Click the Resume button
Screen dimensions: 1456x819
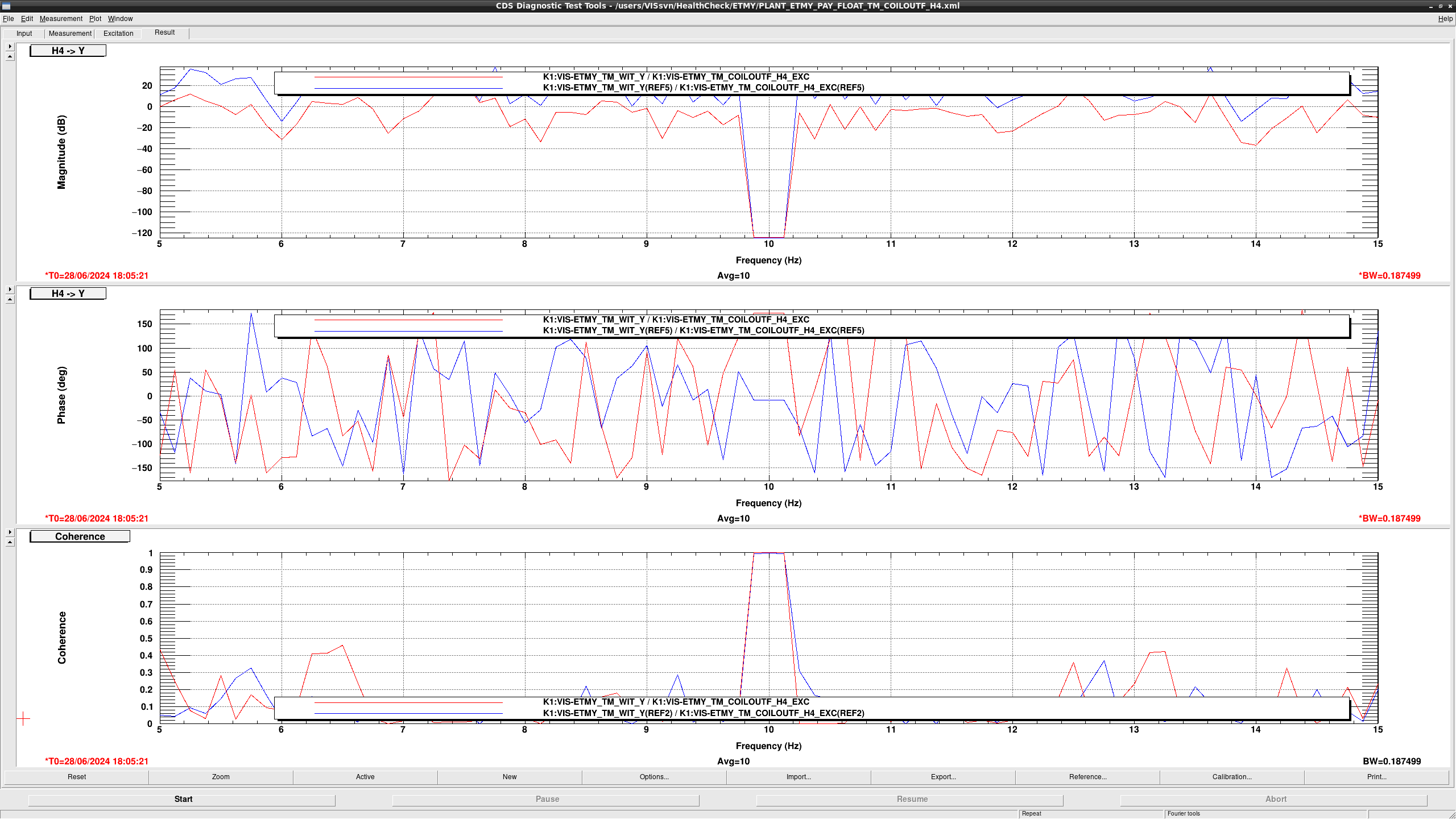click(911, 799)
